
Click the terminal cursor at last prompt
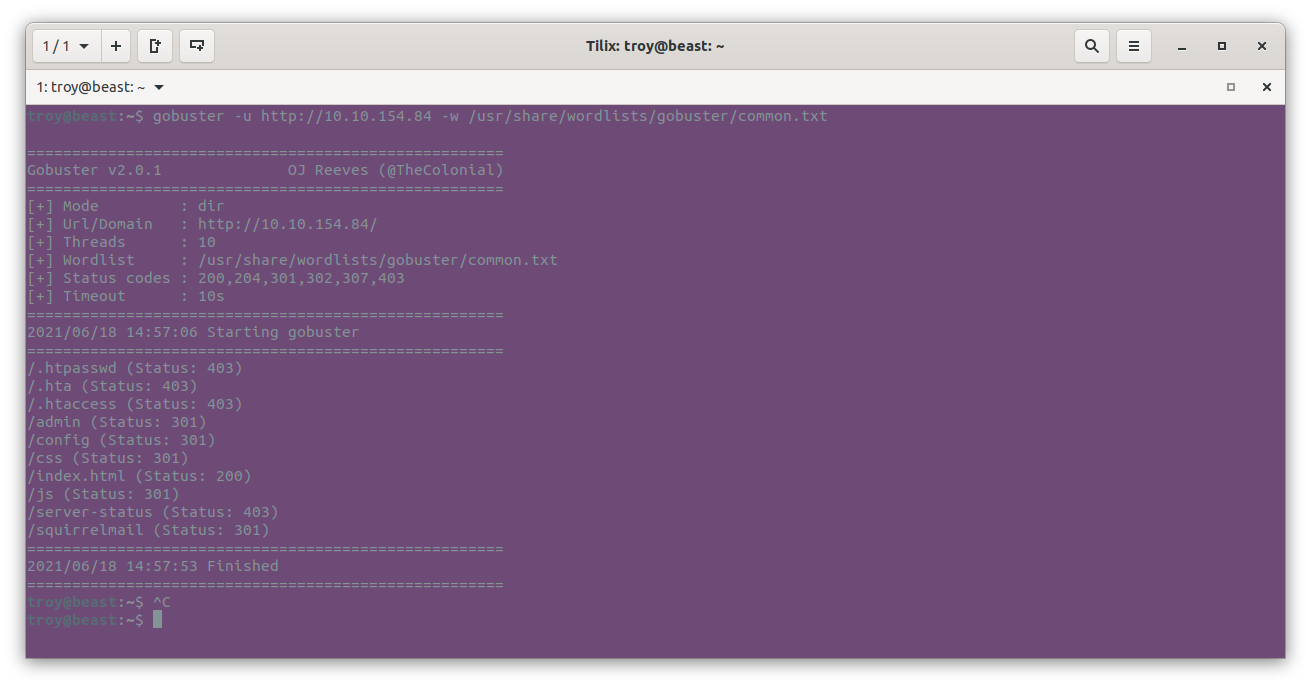157,620
